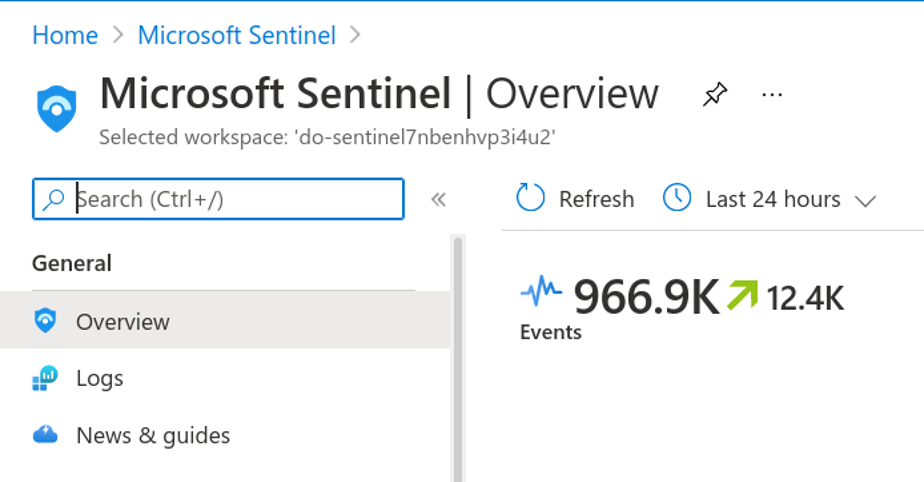
Task: Go to Home via the breadcrumb
Action: tap(65, 36)
